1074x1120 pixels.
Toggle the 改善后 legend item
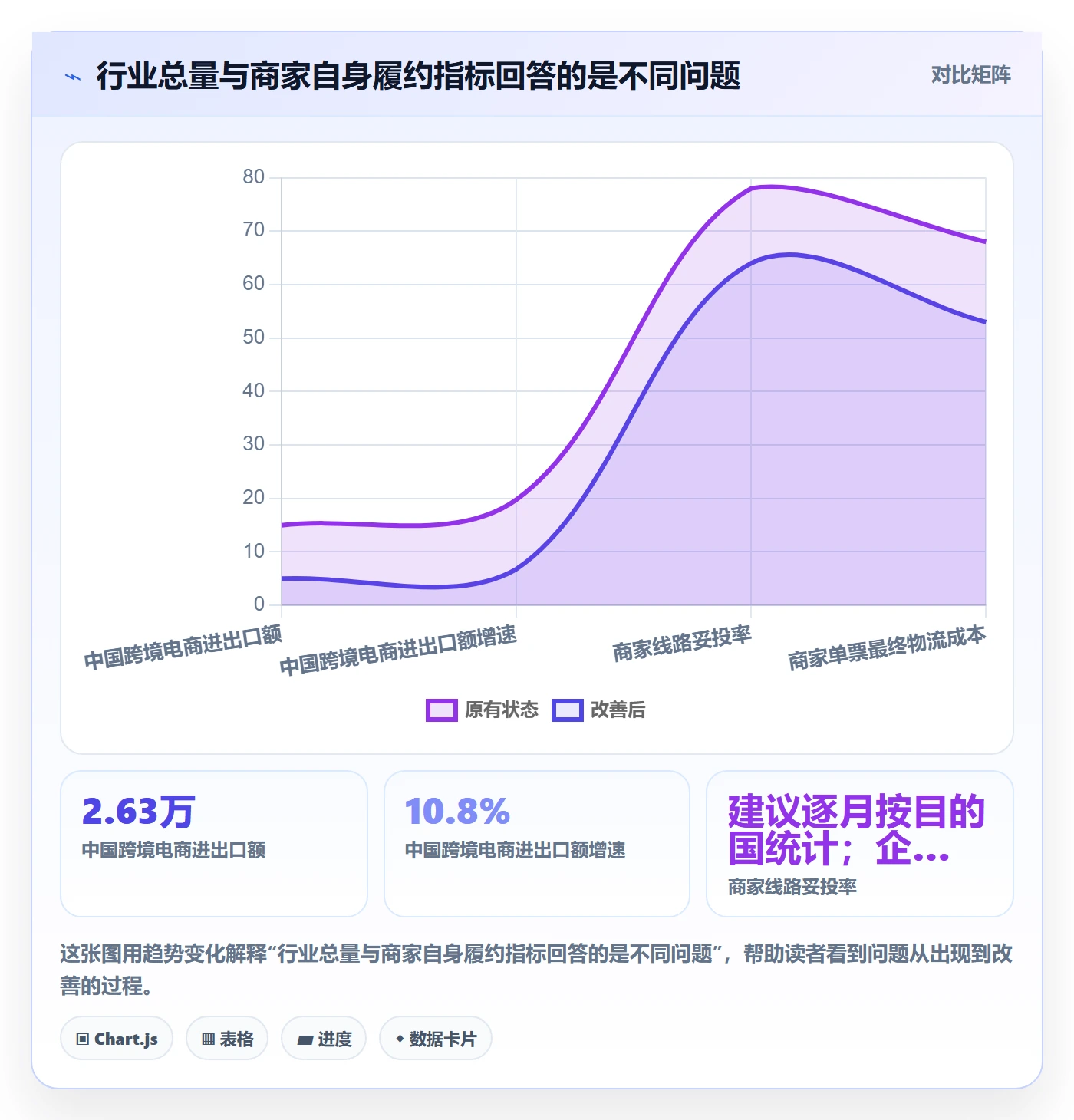click(598, 710)
